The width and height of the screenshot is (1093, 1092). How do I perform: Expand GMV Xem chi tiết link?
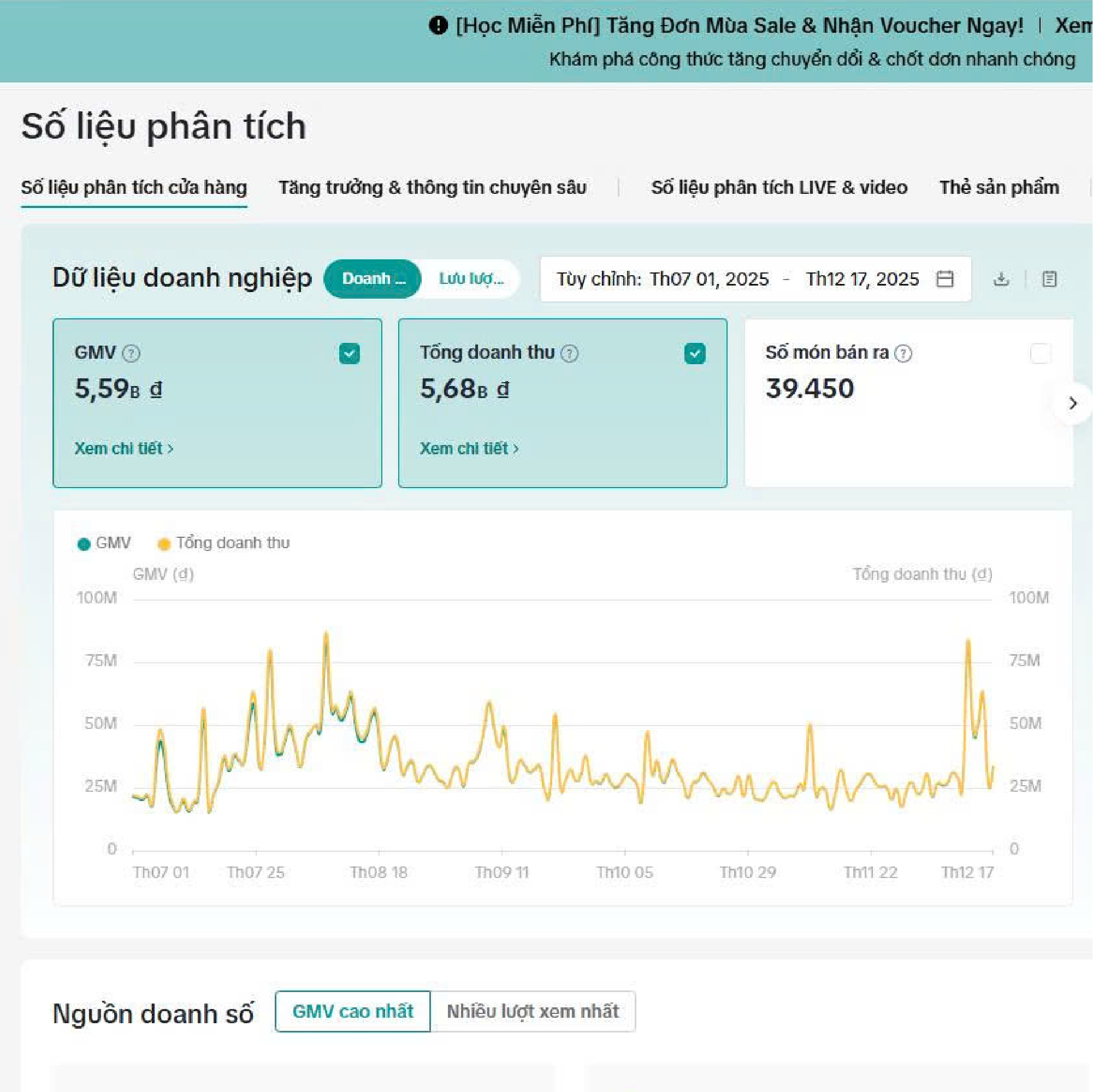[x=123, y=448]
